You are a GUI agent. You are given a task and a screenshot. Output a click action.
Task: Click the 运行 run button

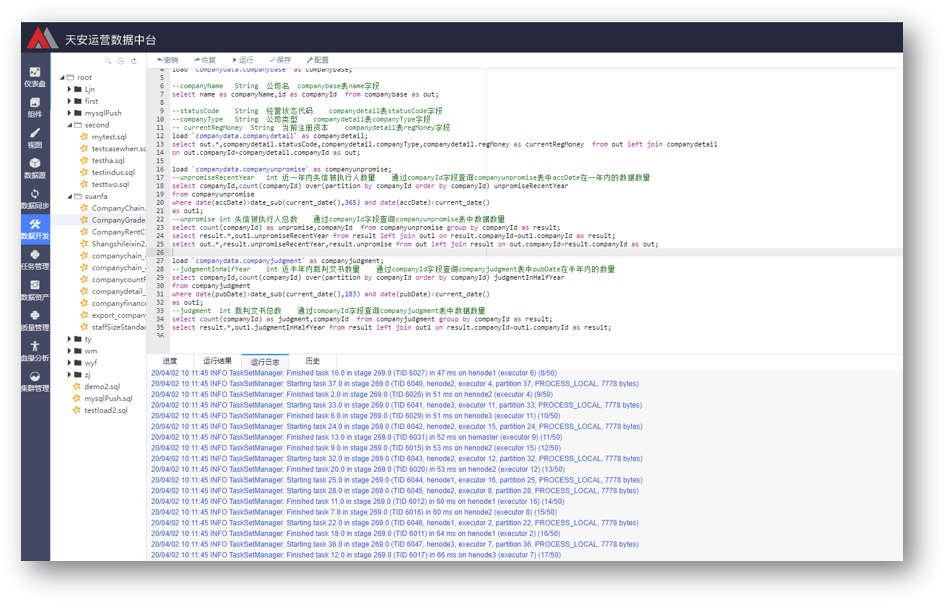(x=243, y=60)
